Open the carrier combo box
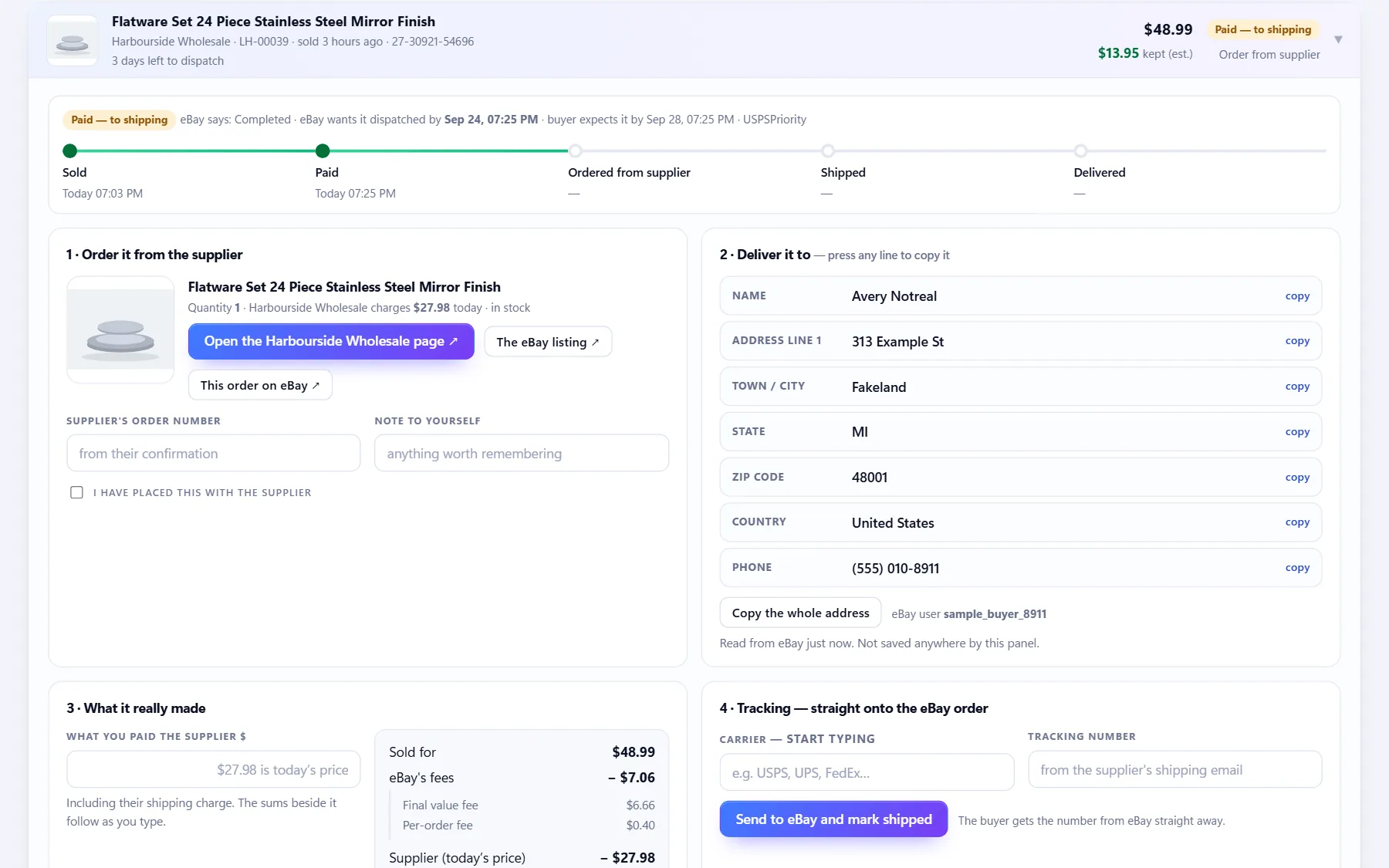The width and height of the screenshot is (1389, 868). (867, 772)
